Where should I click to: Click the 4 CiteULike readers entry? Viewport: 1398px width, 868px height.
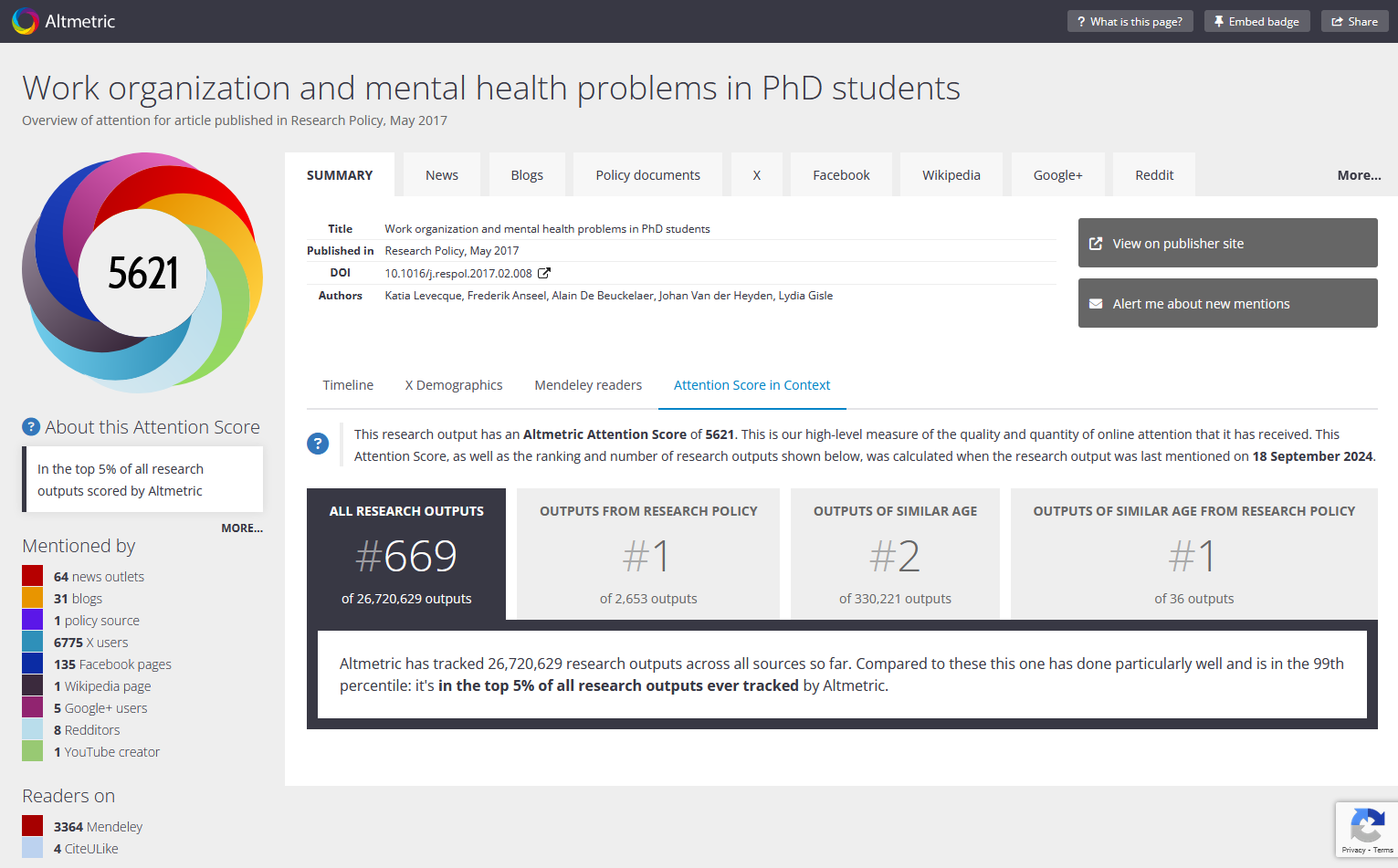click(86, 849)
